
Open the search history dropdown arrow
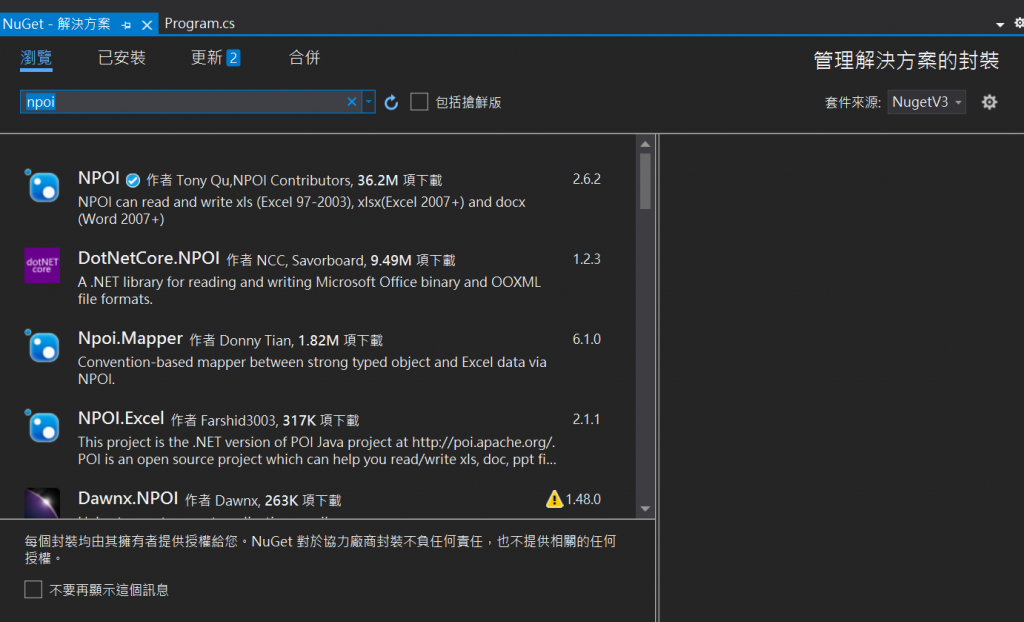(x=368, y=101)
